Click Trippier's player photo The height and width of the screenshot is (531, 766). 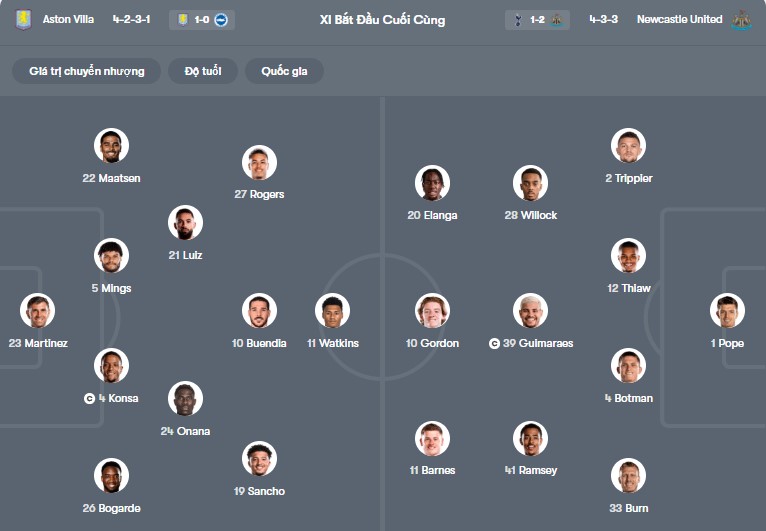click(x=628, y=146)
